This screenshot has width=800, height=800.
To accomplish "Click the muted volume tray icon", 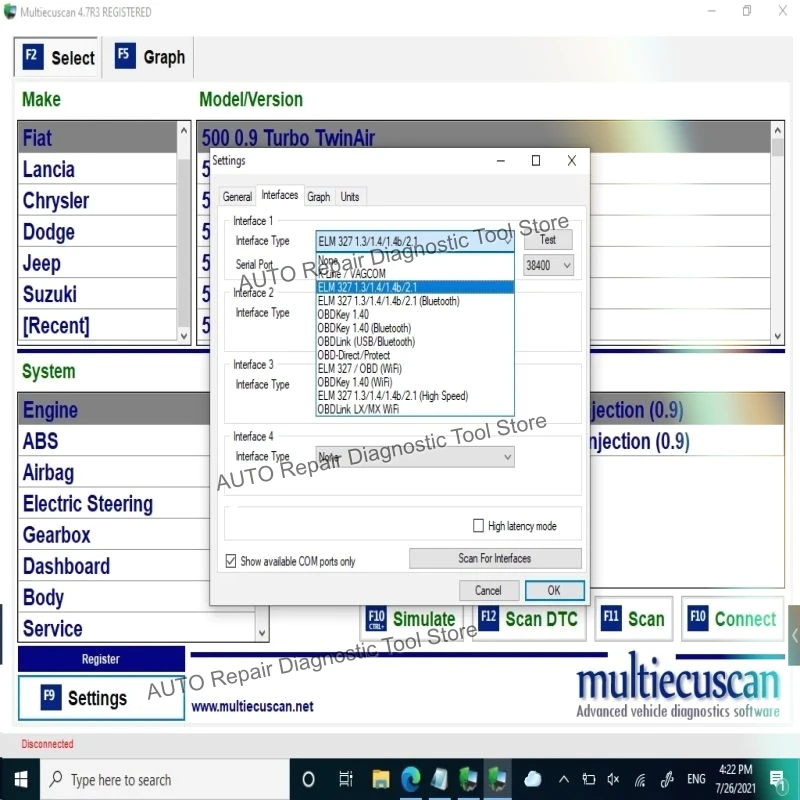I will [x=613, y=779].
